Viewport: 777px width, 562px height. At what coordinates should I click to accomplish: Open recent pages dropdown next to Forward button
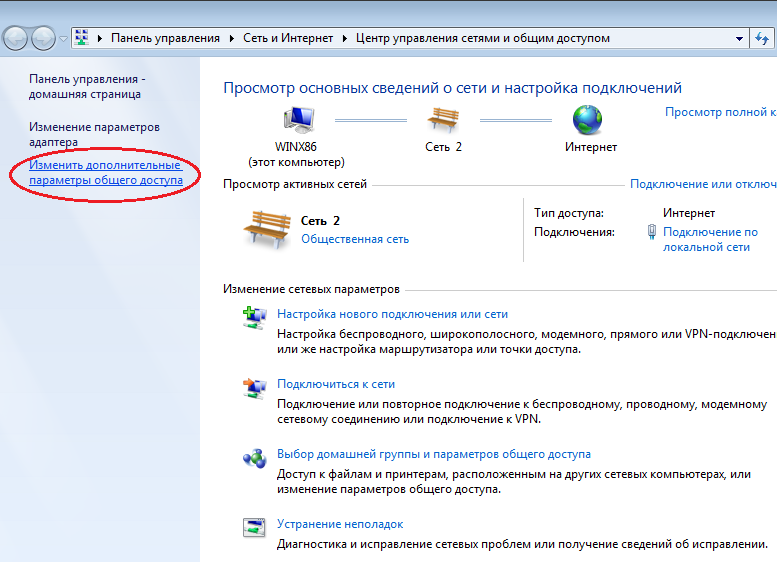click(x=65, y=38)
